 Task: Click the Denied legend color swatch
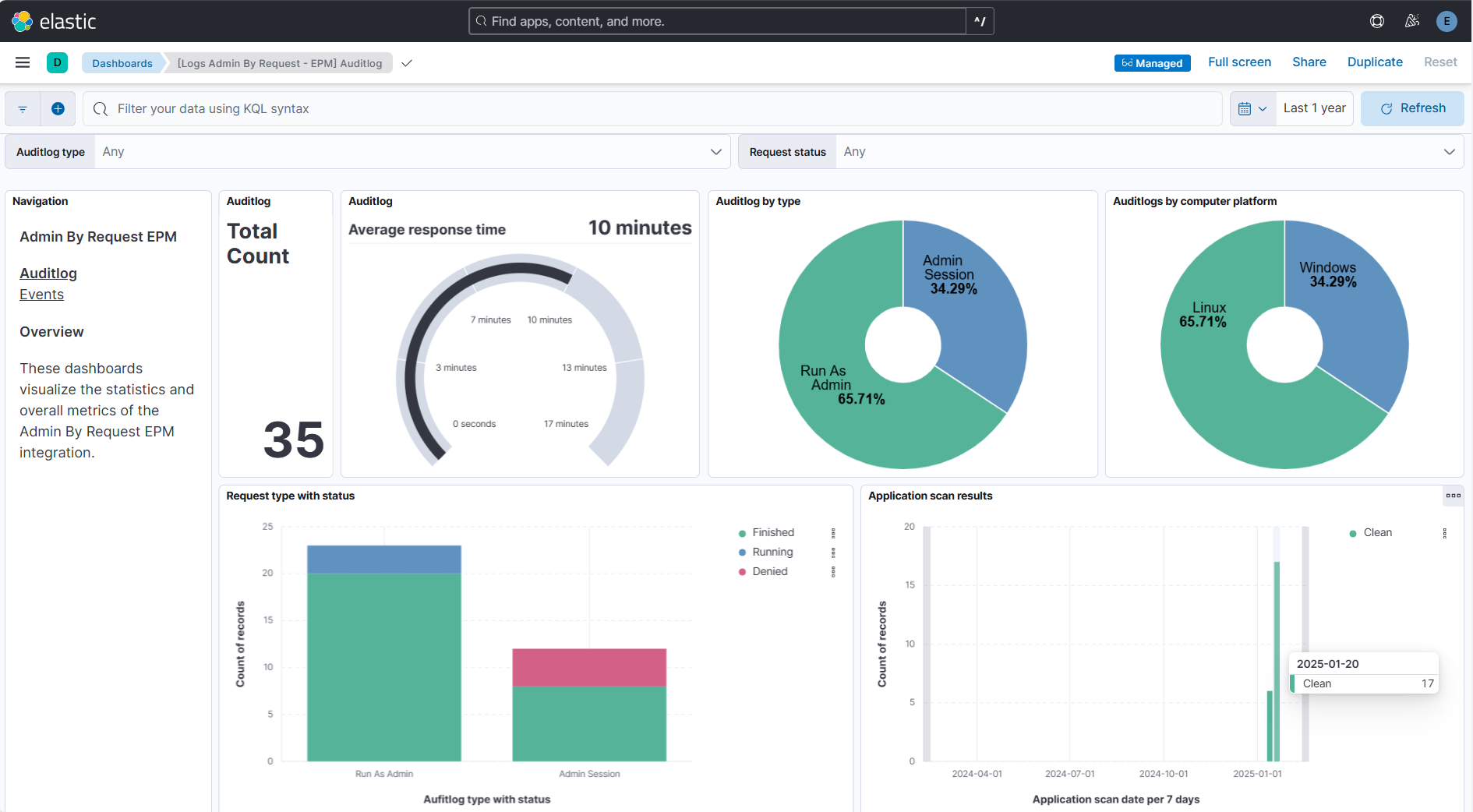click(x=742, y=571)
